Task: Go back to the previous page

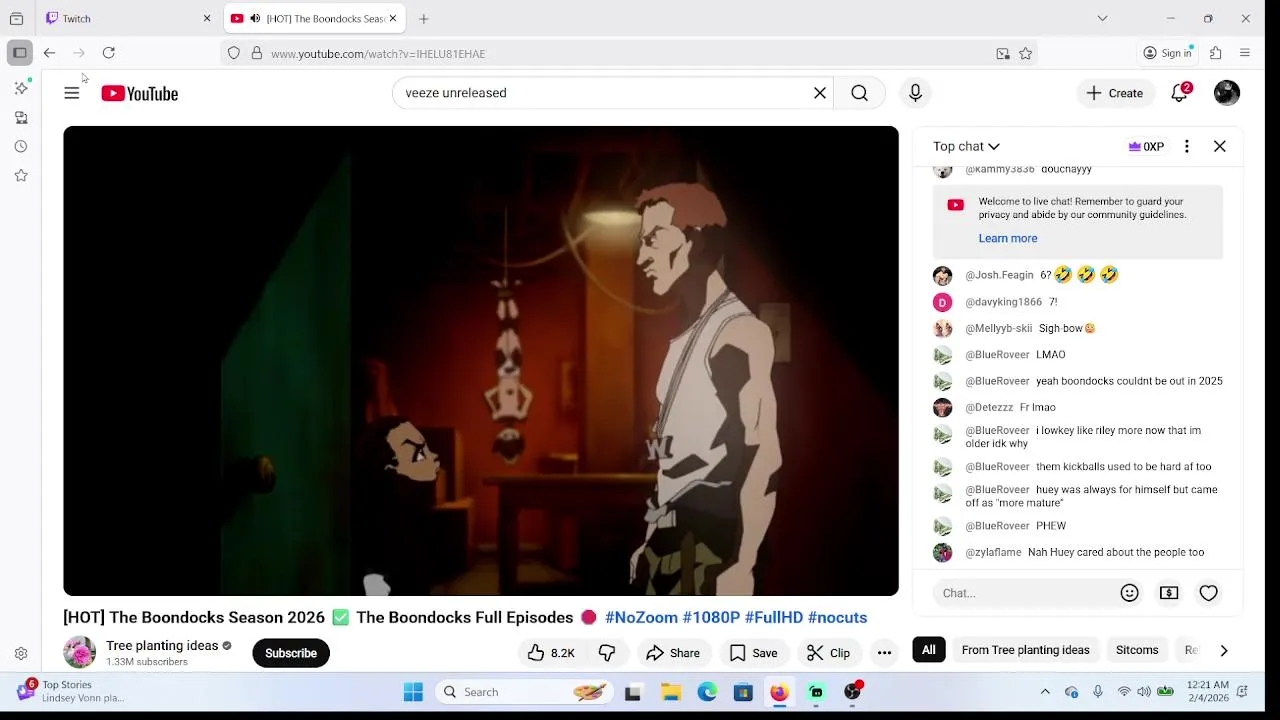Action: click(49, 53)
